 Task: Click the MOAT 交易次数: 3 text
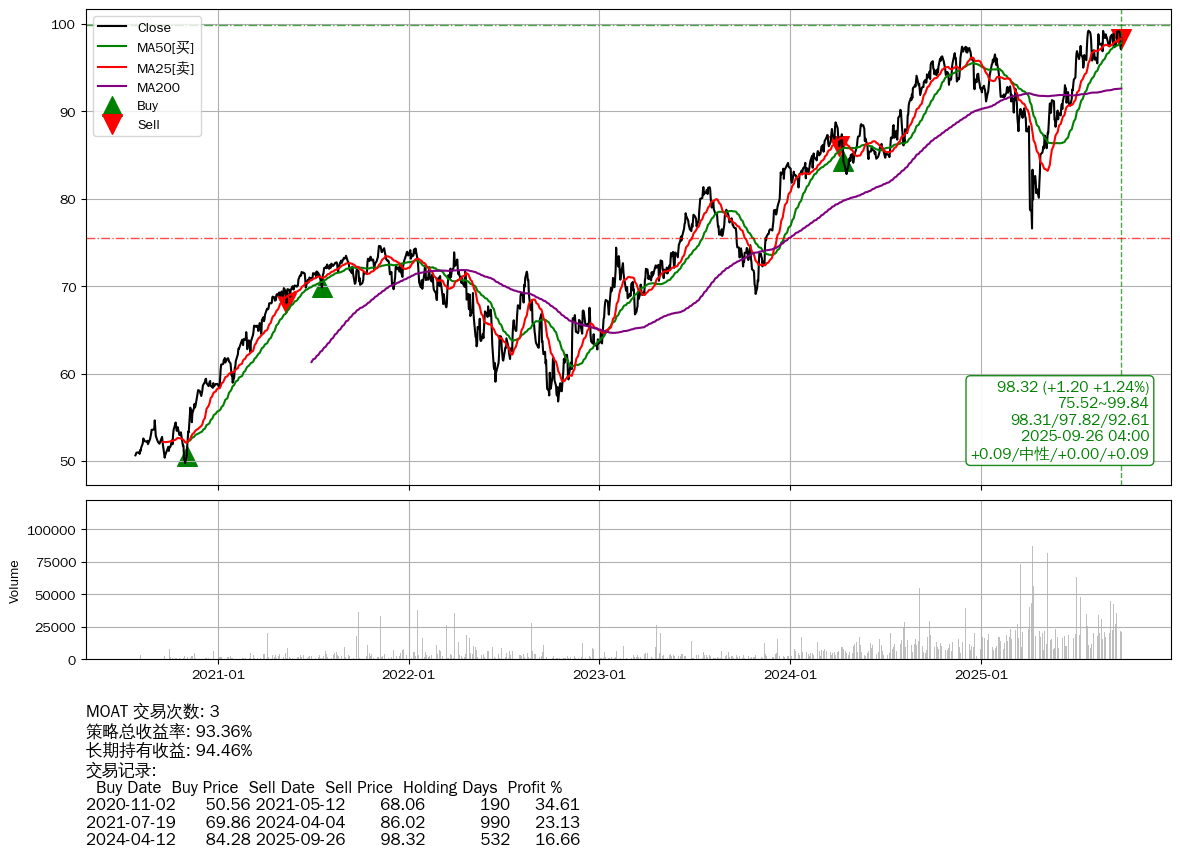point(153,712)
